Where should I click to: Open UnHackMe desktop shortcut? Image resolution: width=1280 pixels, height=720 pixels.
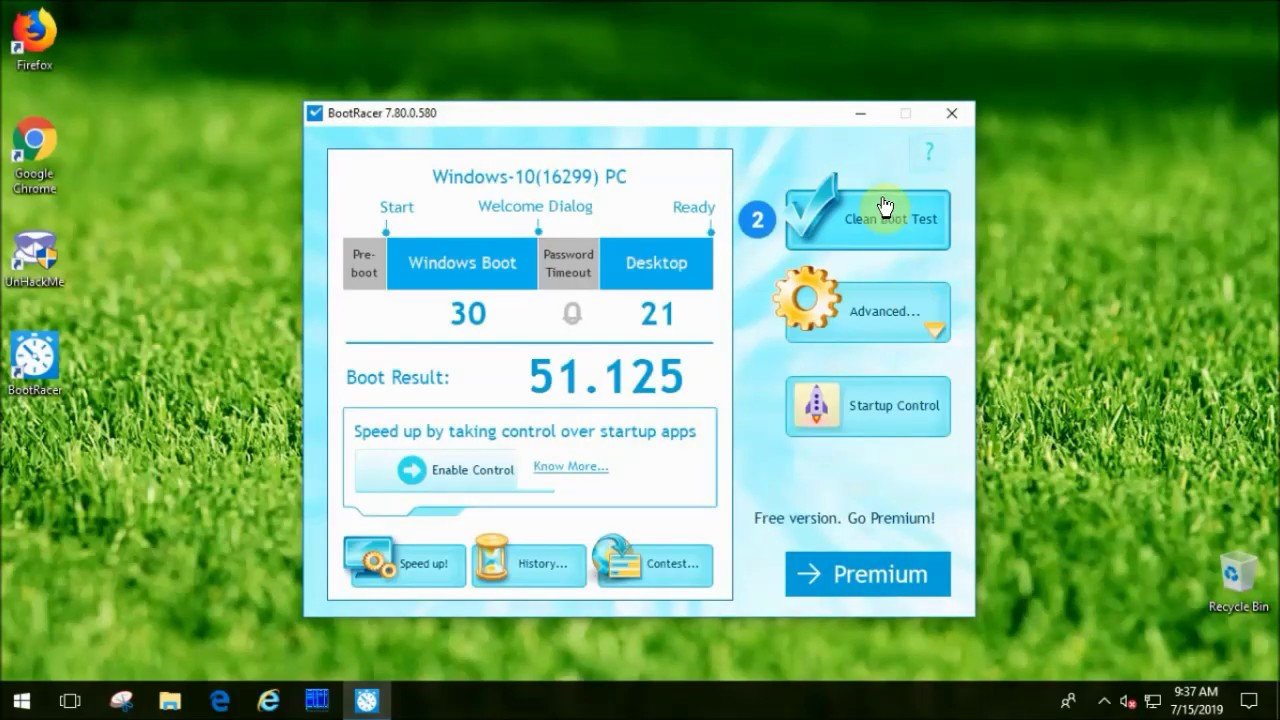tap(34, 258)
